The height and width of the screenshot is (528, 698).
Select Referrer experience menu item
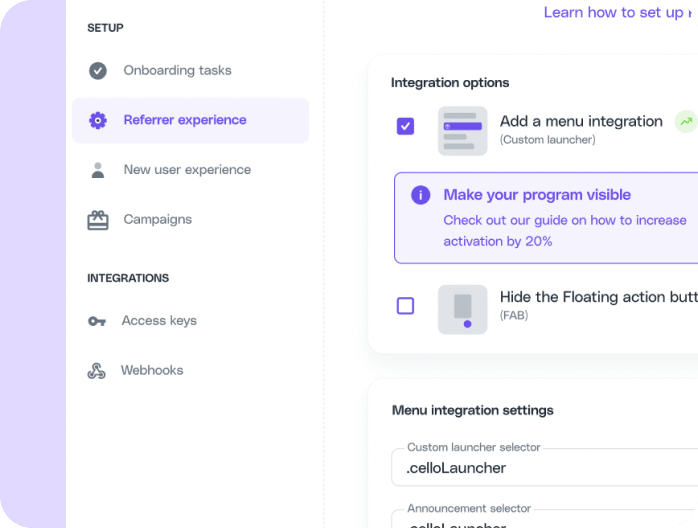pyautogui.click(x=185, y=121)
